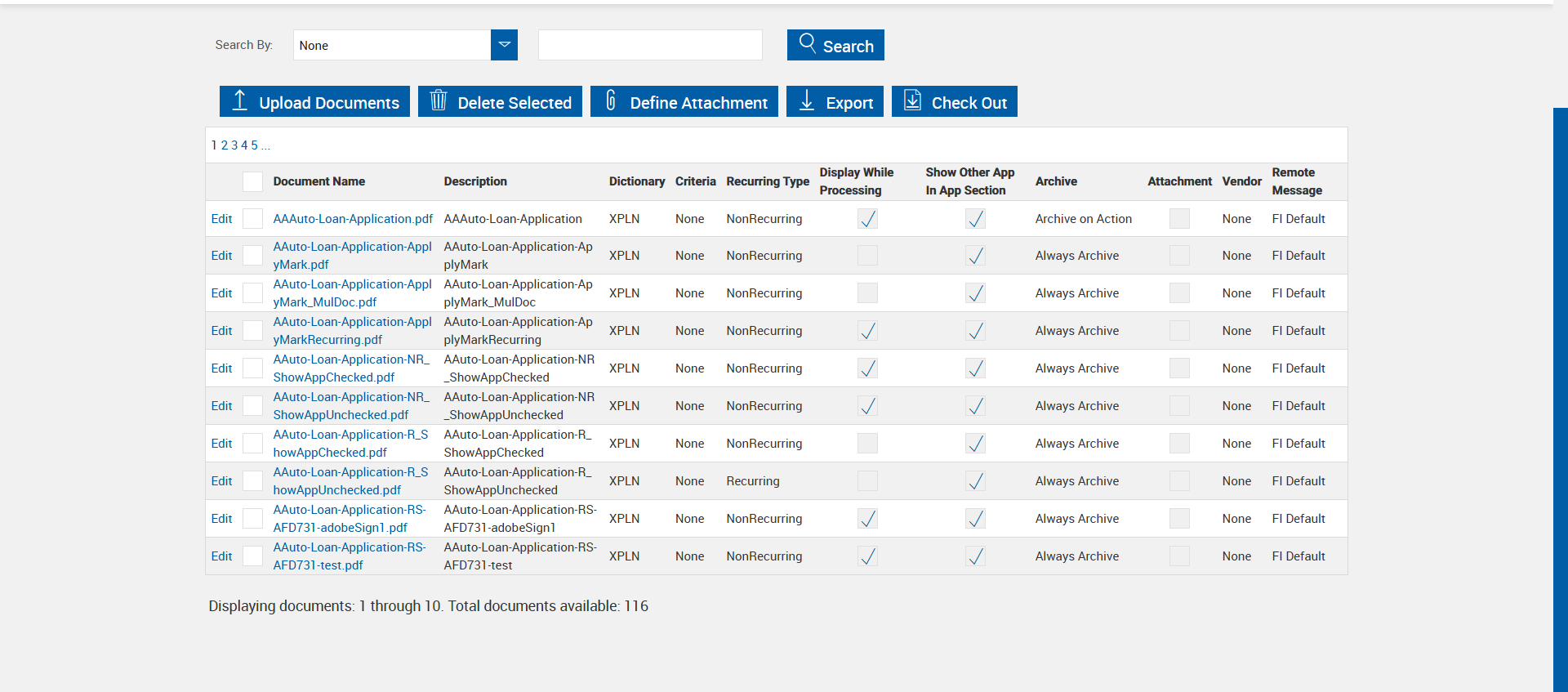Click the Export download arrow icon
The height and width of the screenshot is (692, 1568).
807,100
